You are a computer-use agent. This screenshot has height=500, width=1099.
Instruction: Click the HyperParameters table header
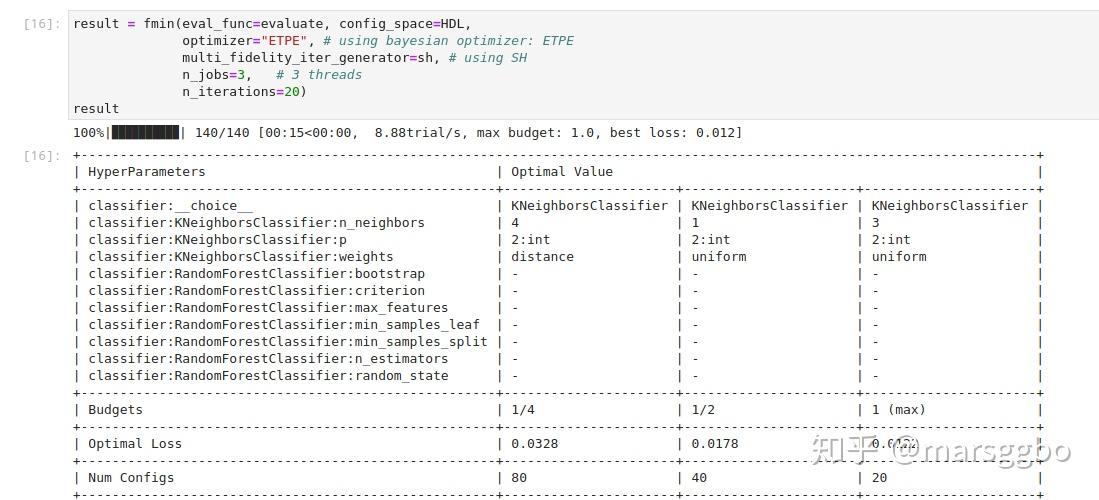146,172
